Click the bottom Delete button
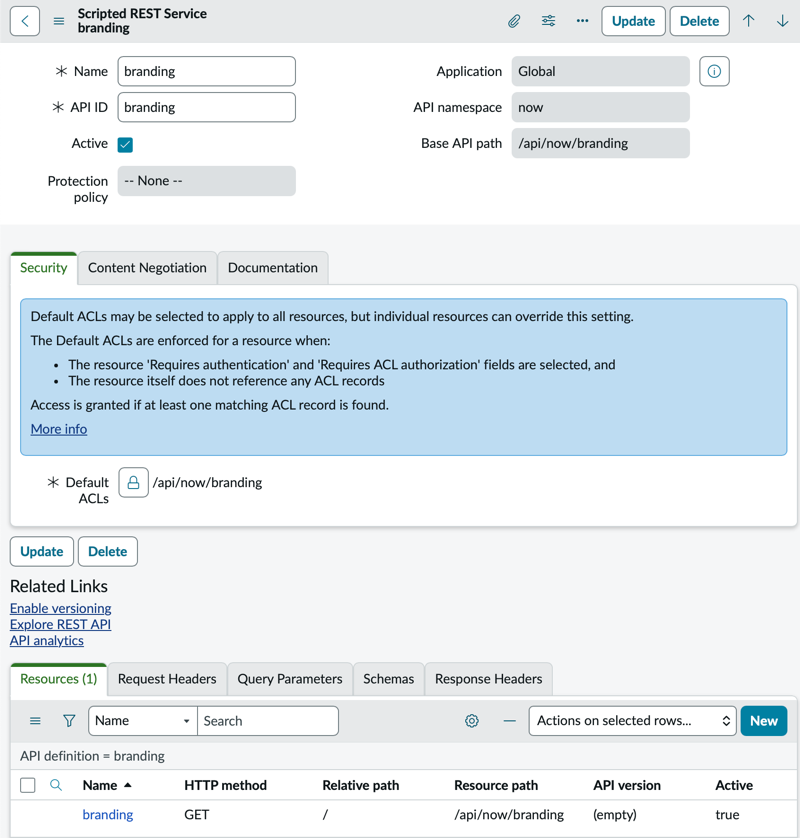Viewport: 800px width, 838px height. point(107,552)
